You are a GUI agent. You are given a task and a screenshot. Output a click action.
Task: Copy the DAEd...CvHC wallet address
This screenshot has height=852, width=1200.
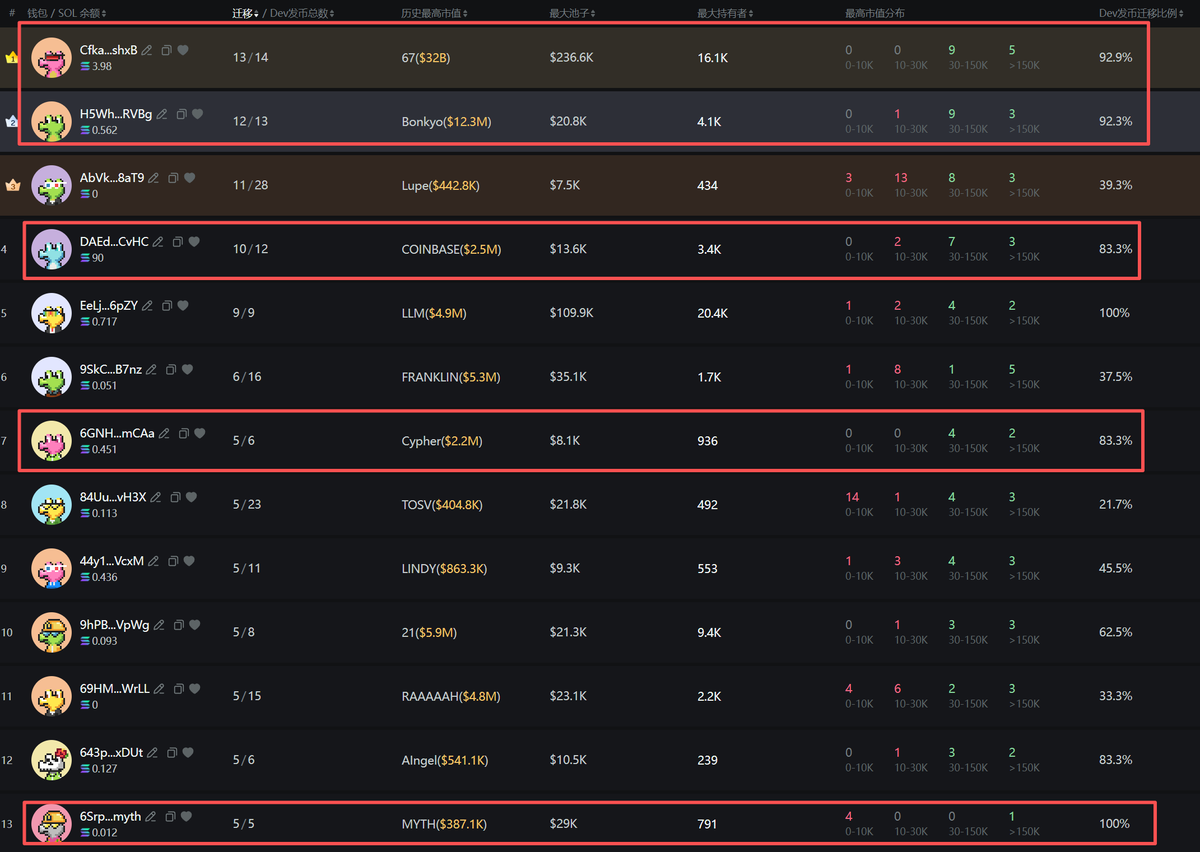(x=178, y=242)
